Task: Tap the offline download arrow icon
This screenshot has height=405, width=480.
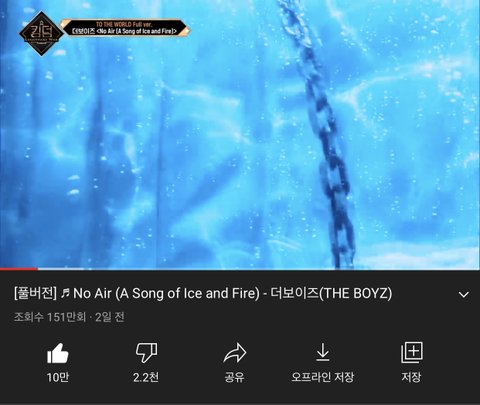Action: (x=323, y=352)
